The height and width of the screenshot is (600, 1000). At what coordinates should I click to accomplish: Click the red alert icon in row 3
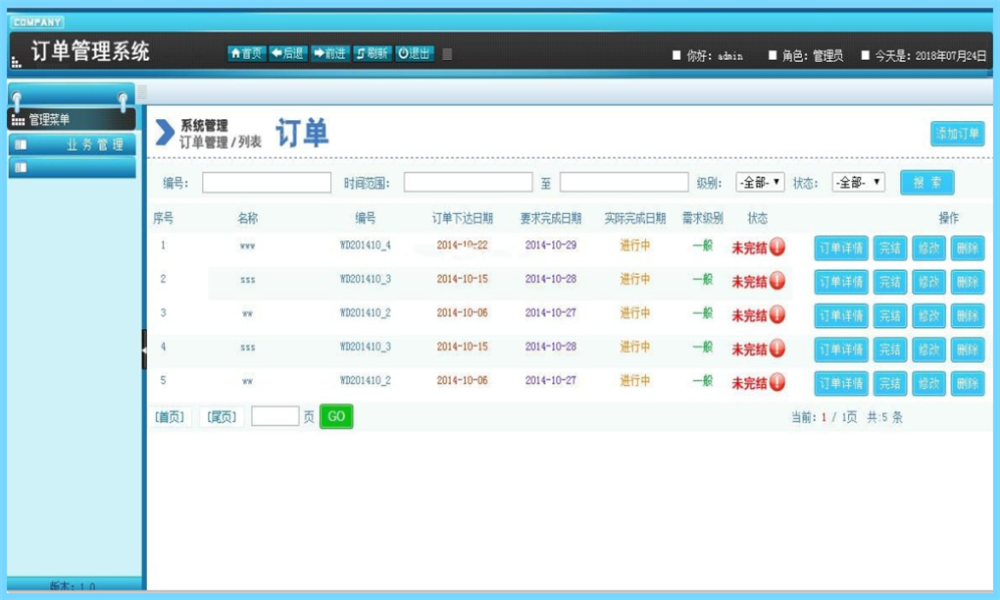tap(777, 314)
